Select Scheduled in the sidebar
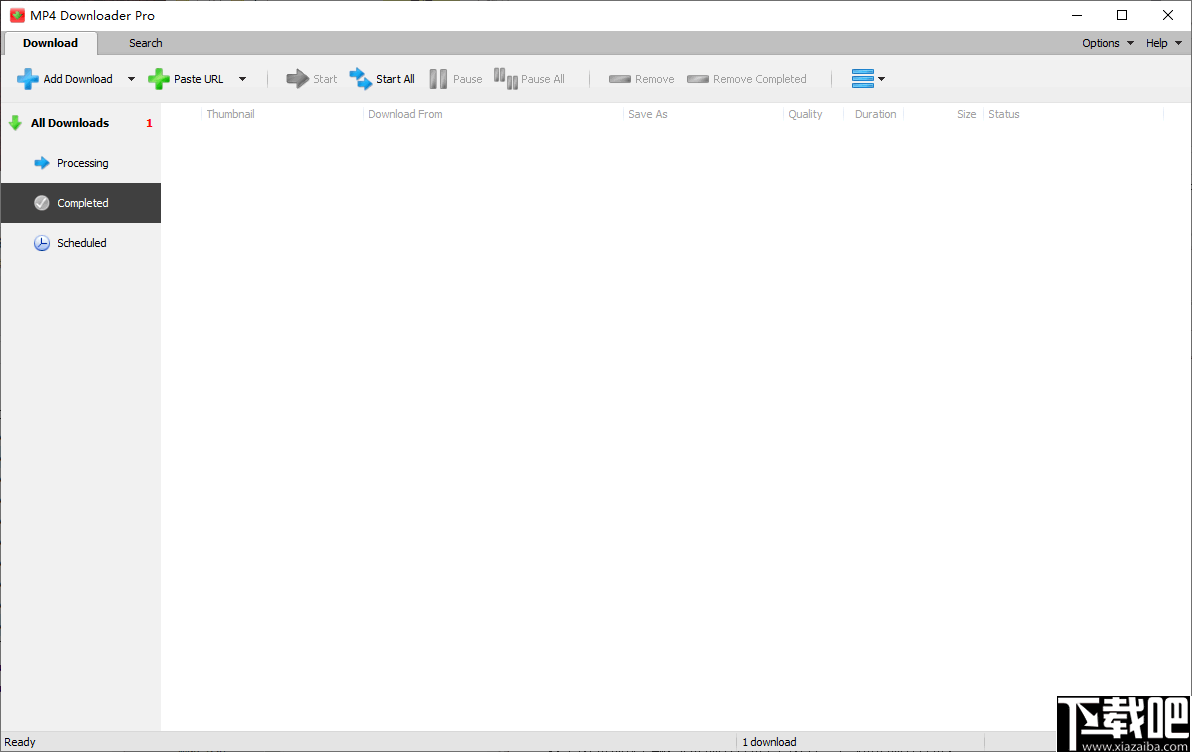The image size is (1192, 752). tap(81, 243)
